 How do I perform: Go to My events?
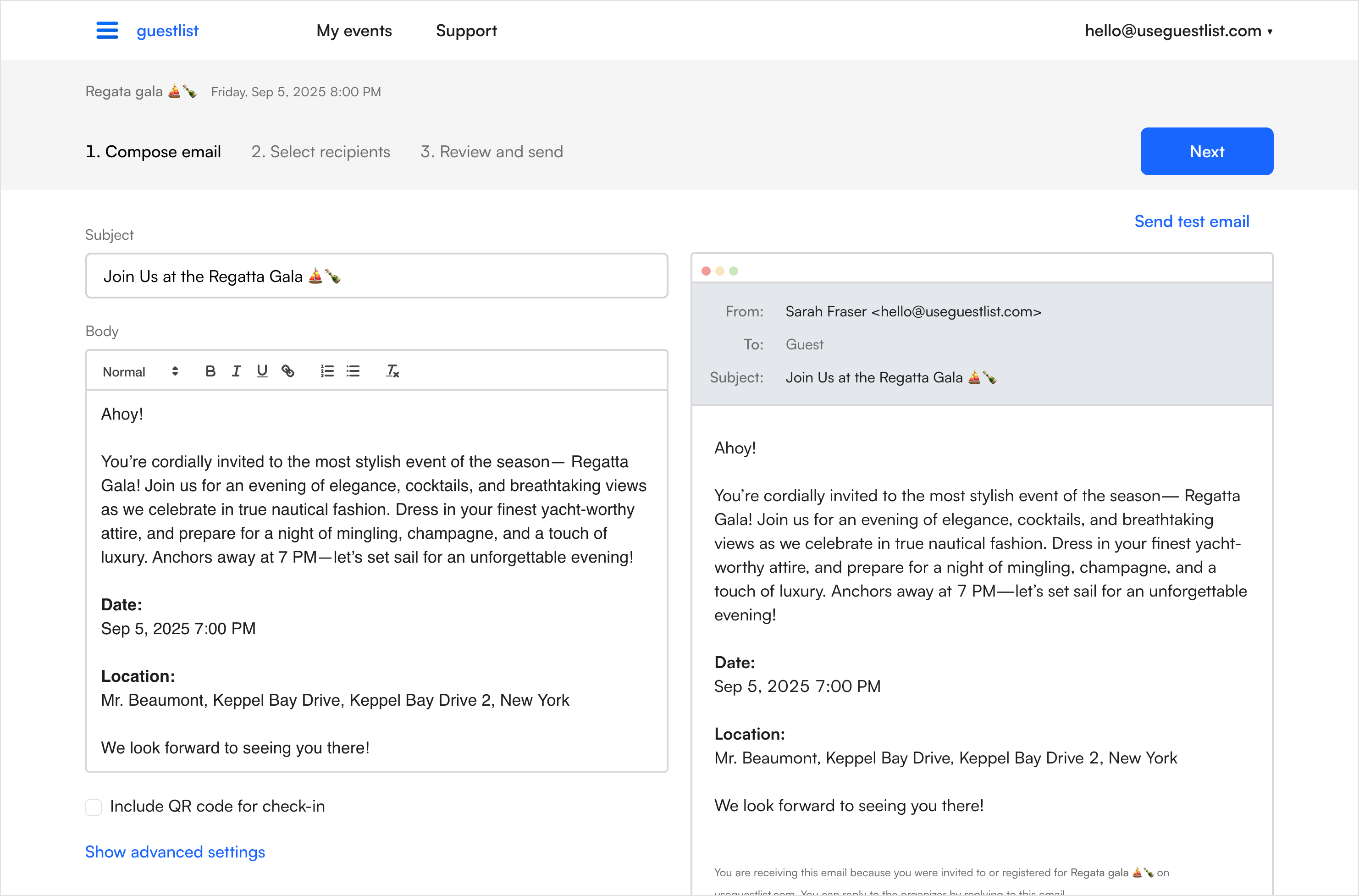coord(354,31)
